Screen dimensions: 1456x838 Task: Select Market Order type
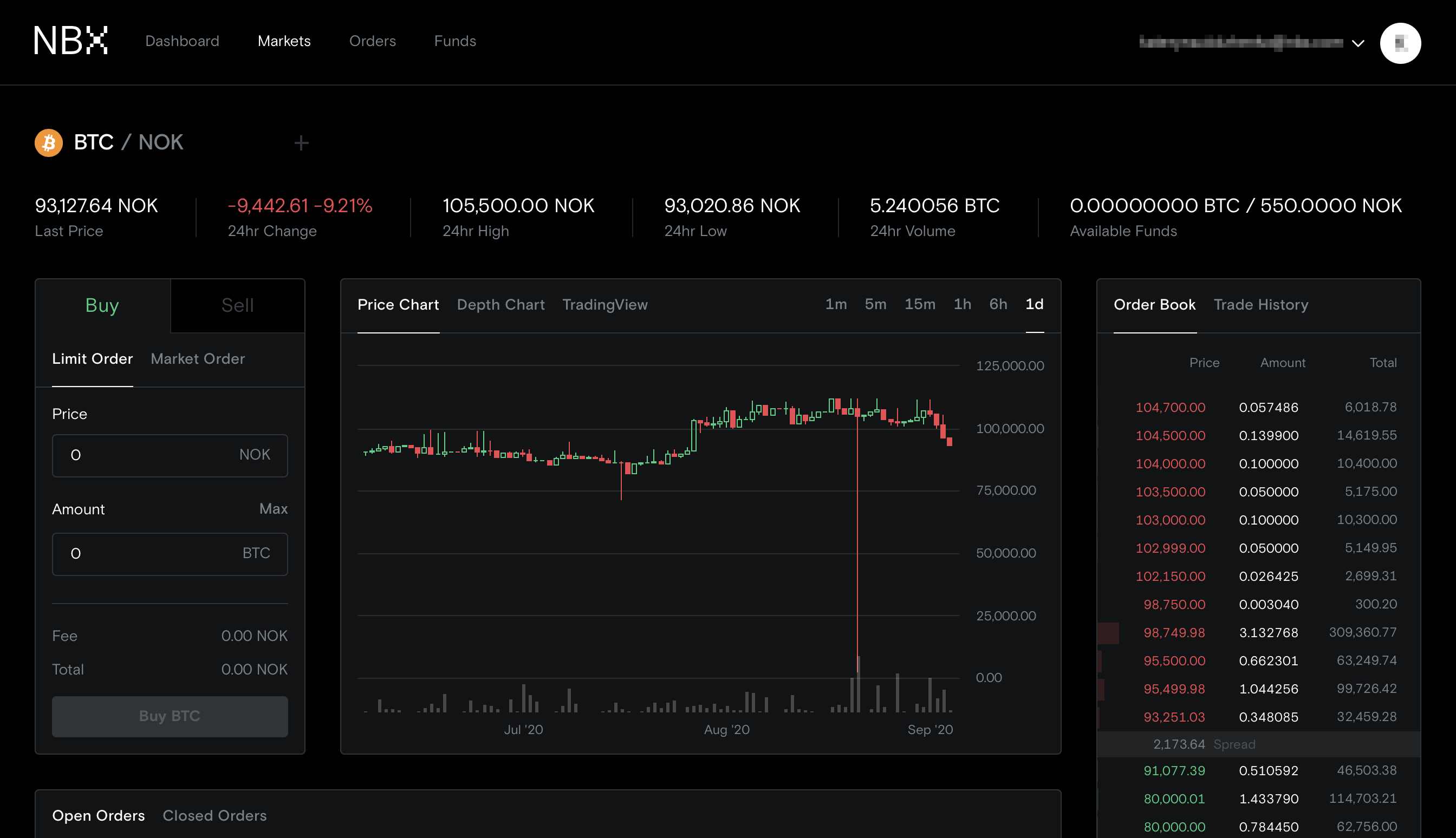(198, 358)
